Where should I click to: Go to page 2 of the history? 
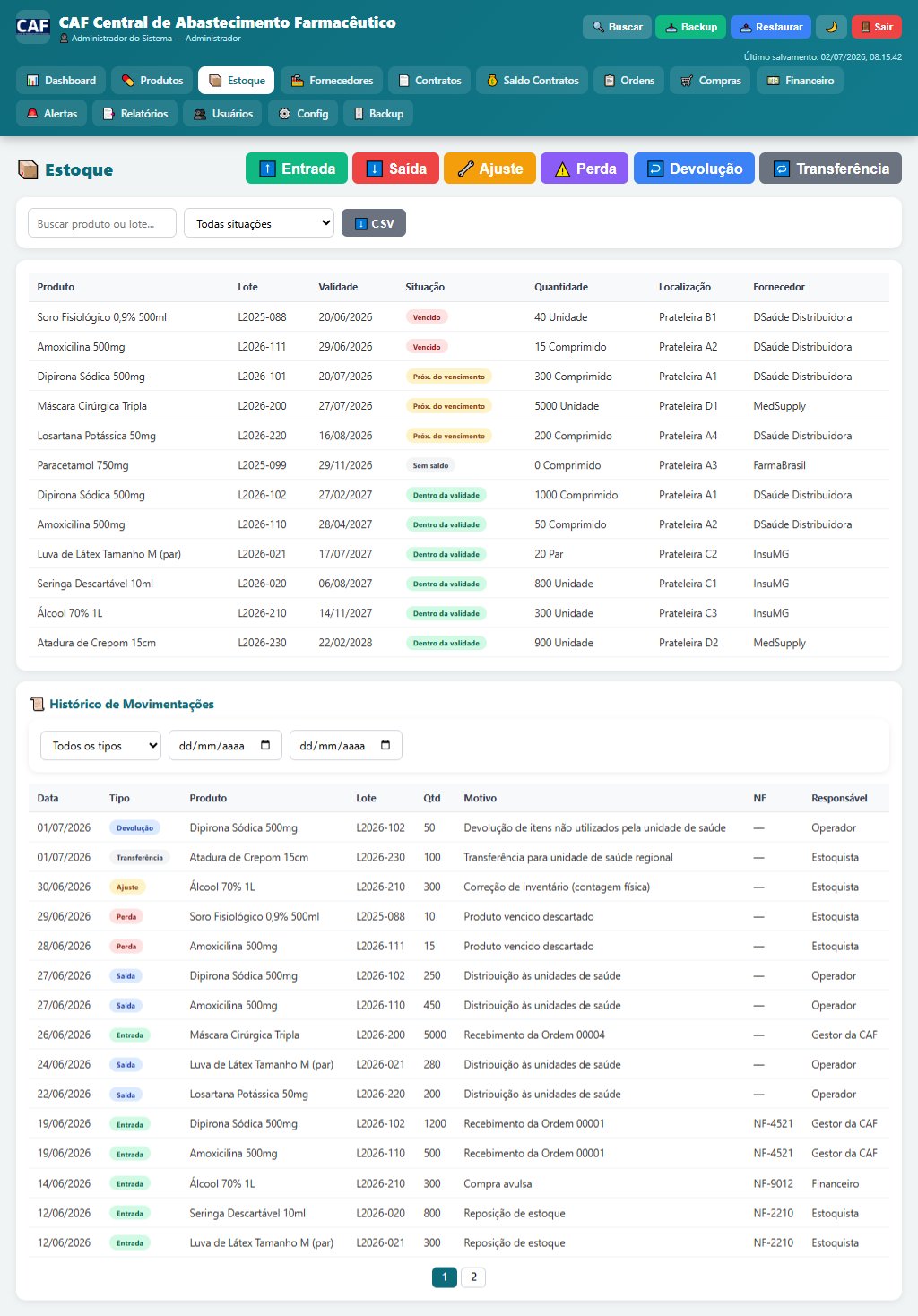(473, 1277)
